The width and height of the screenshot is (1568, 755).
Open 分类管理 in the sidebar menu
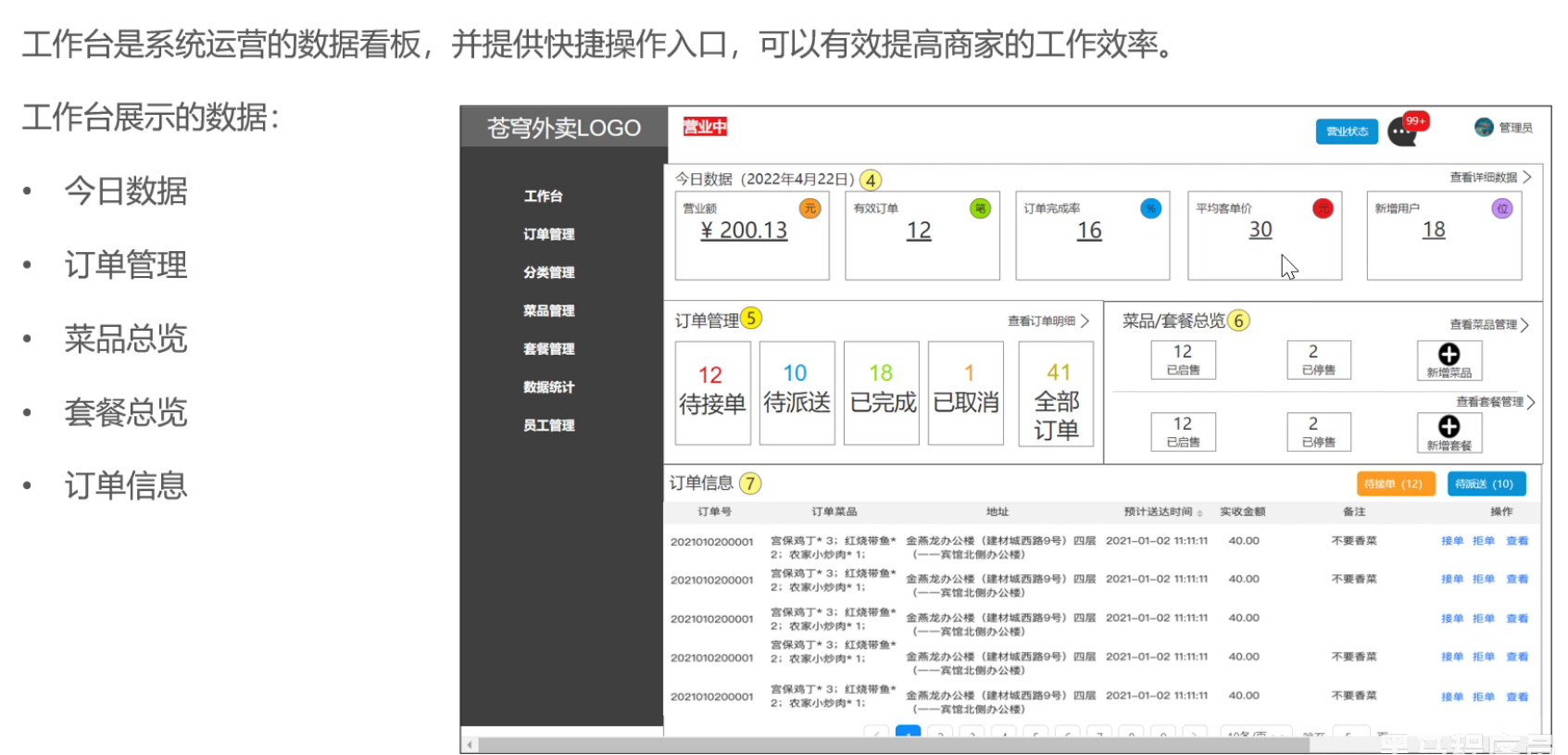(548, 272)
